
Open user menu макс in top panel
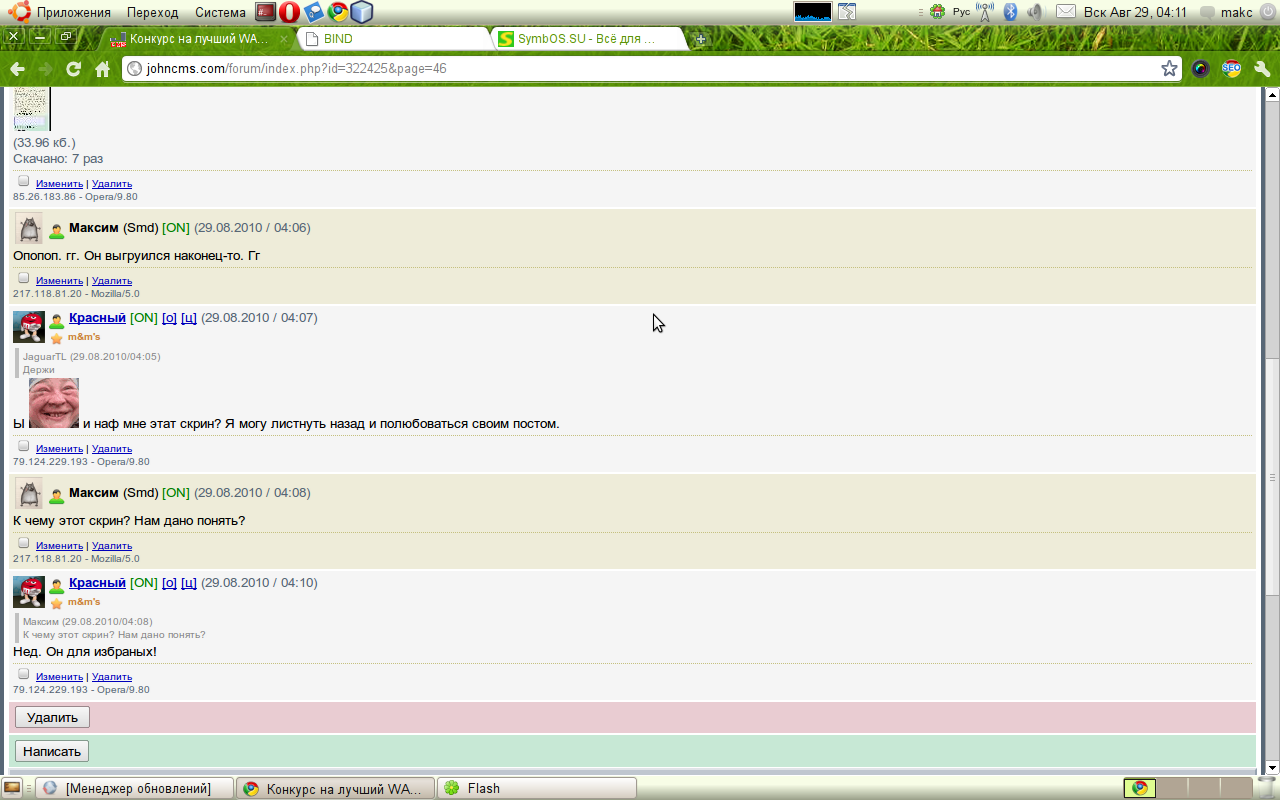[x=1228, y=12]
